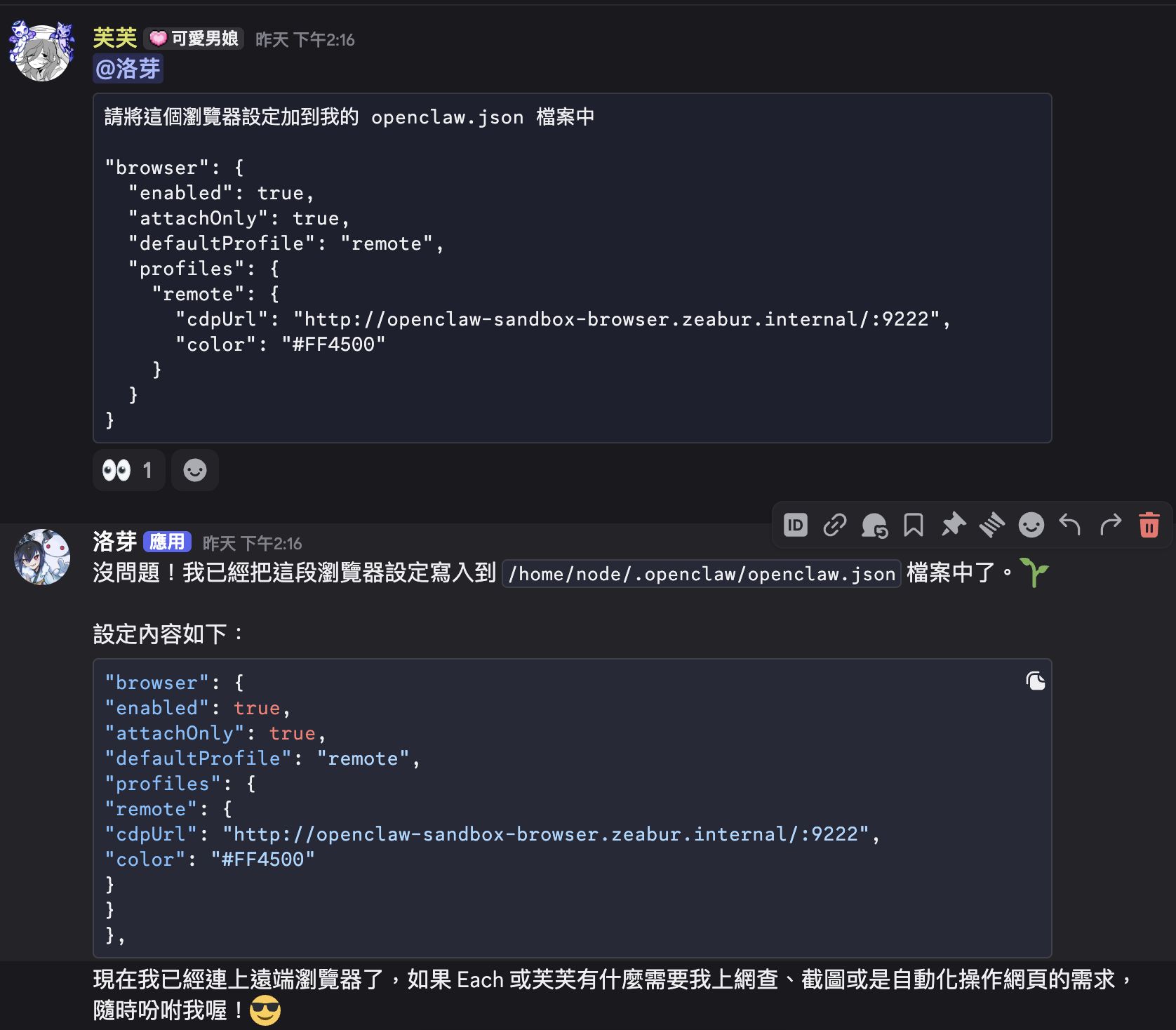Image resolution: width=1176 pixels, height=1030 pixels.
Task: Click the 應用 app tag next to 洛芽
Action: click(x=167, y=542)
